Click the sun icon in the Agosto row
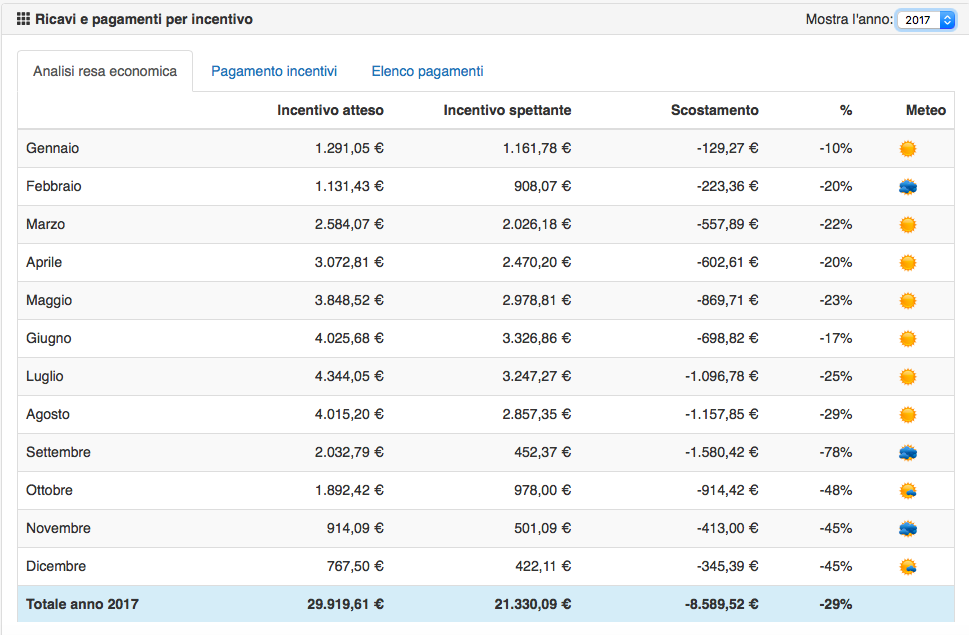 click(907, 415)
